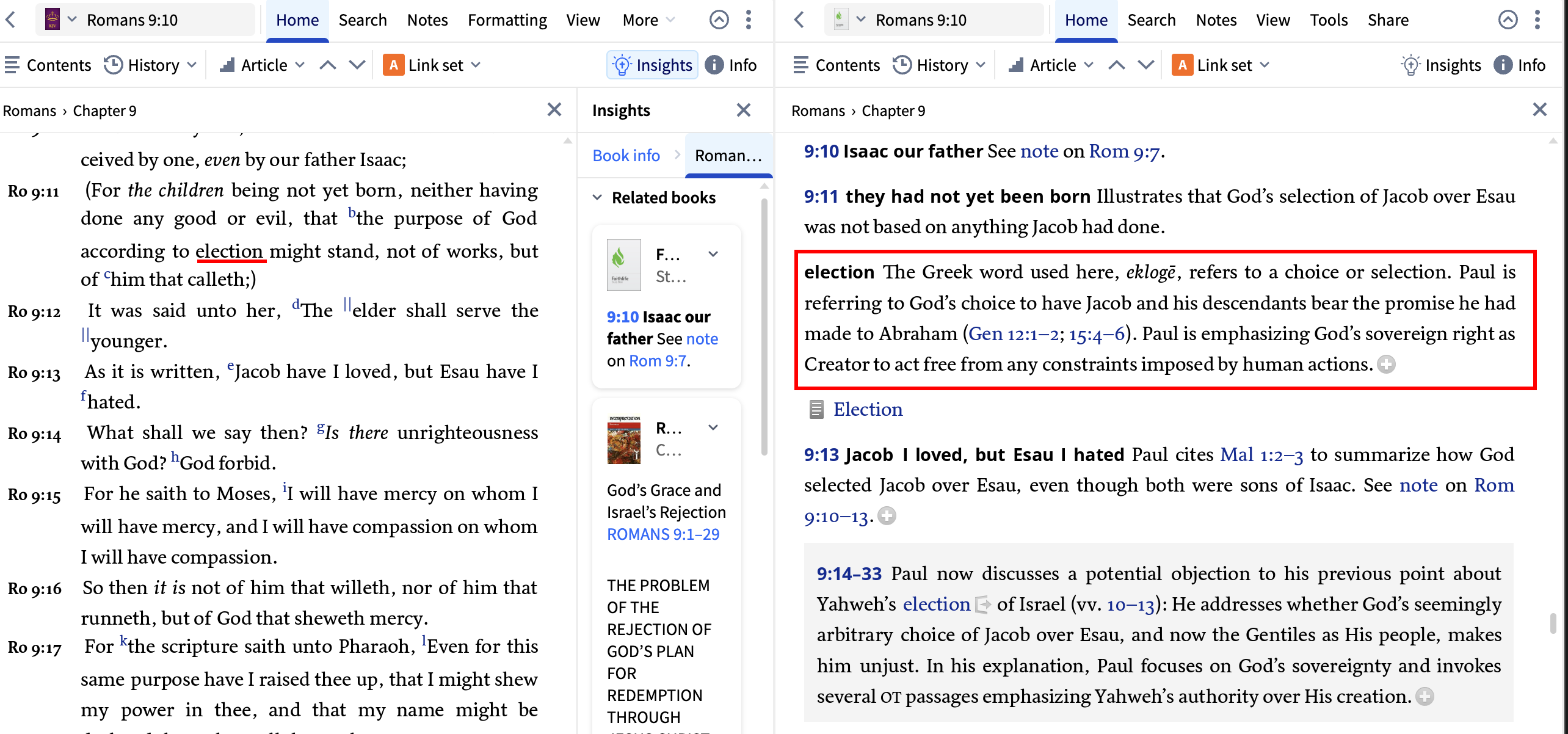Expand Link set dropdown in left panel

(476, 65)
